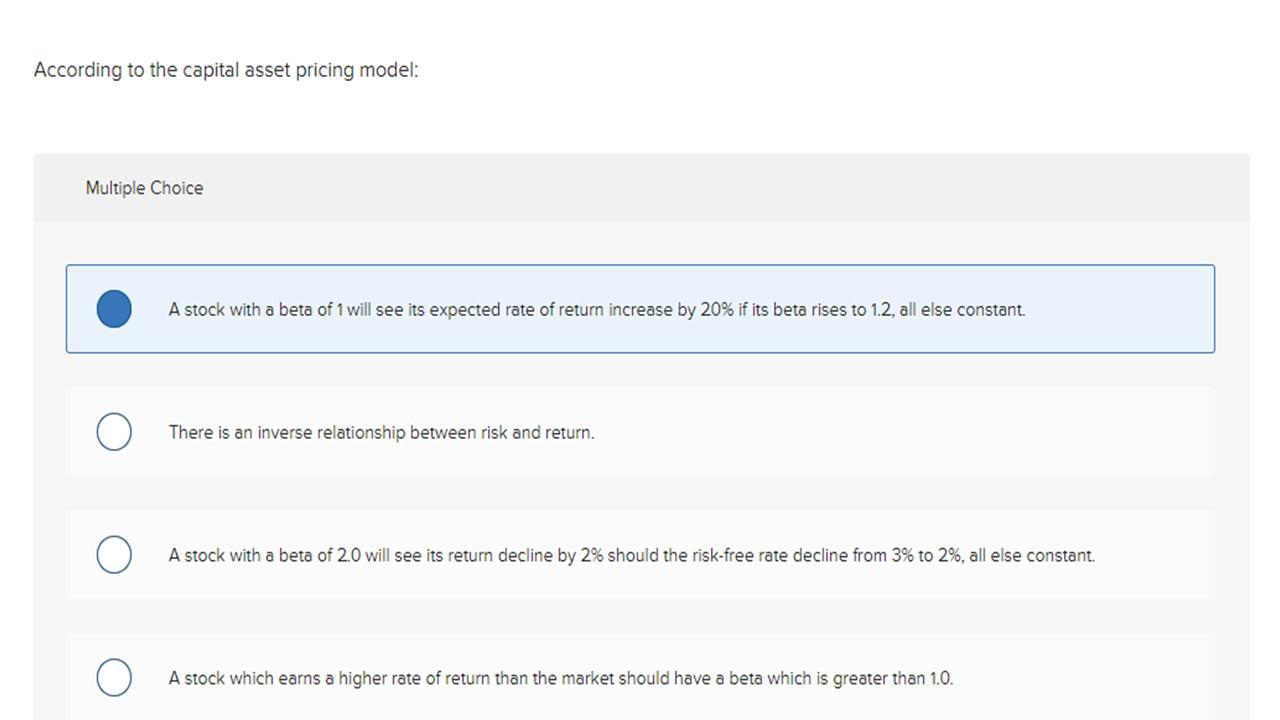1280x720 pixels.
Task: Click the inverse risk and return statement
Action: coord(381,432)
